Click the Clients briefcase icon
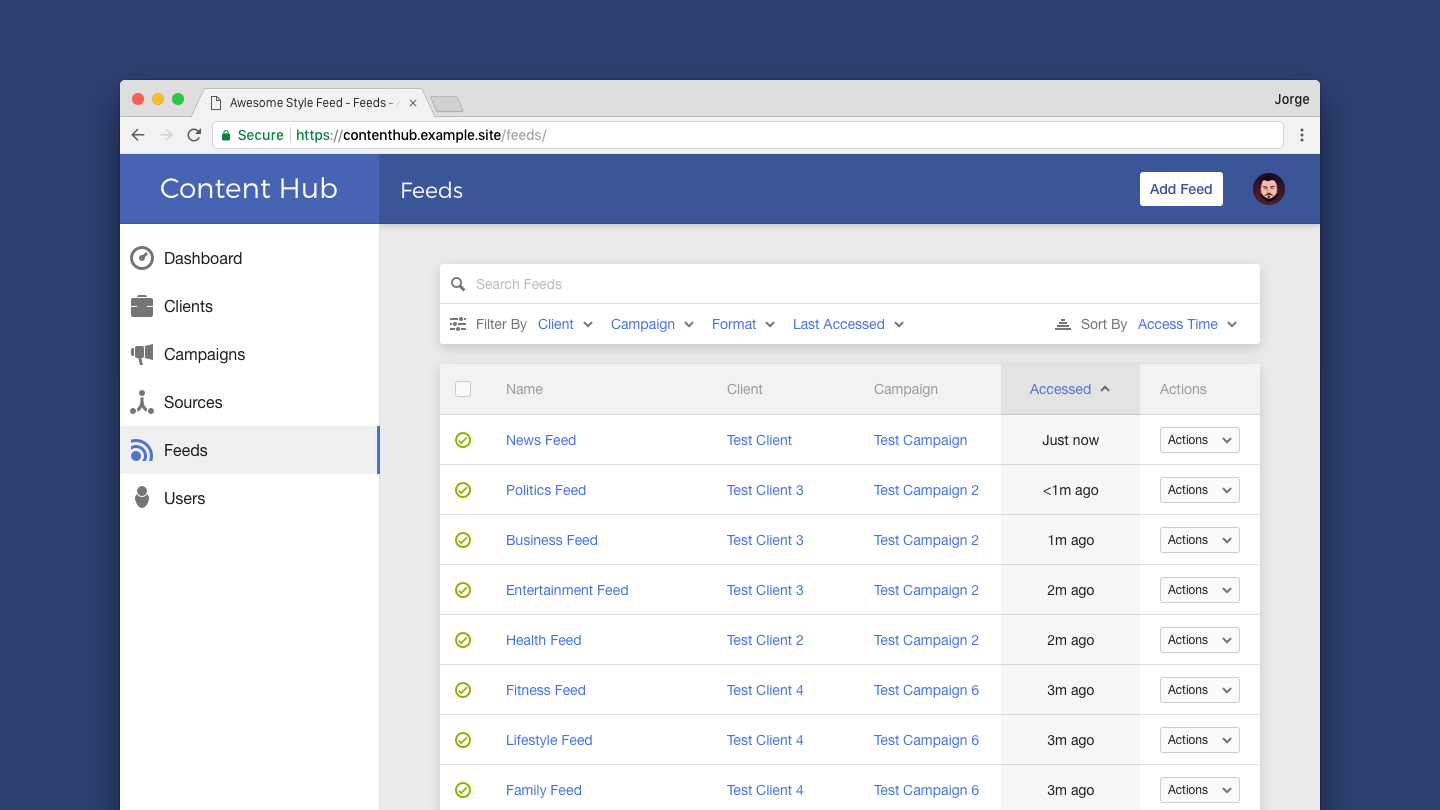1440x810 pixels. (x=142, y=306)
